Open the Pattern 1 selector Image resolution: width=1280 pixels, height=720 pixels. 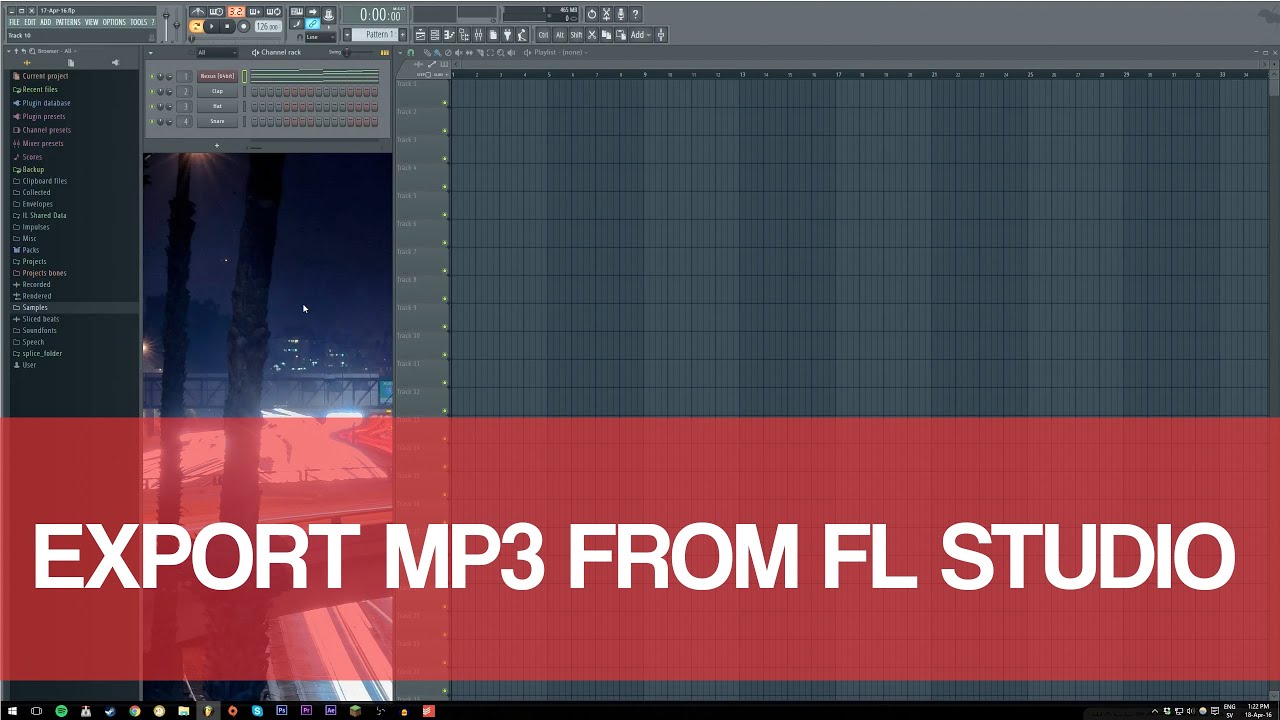(x=374, y=35)
